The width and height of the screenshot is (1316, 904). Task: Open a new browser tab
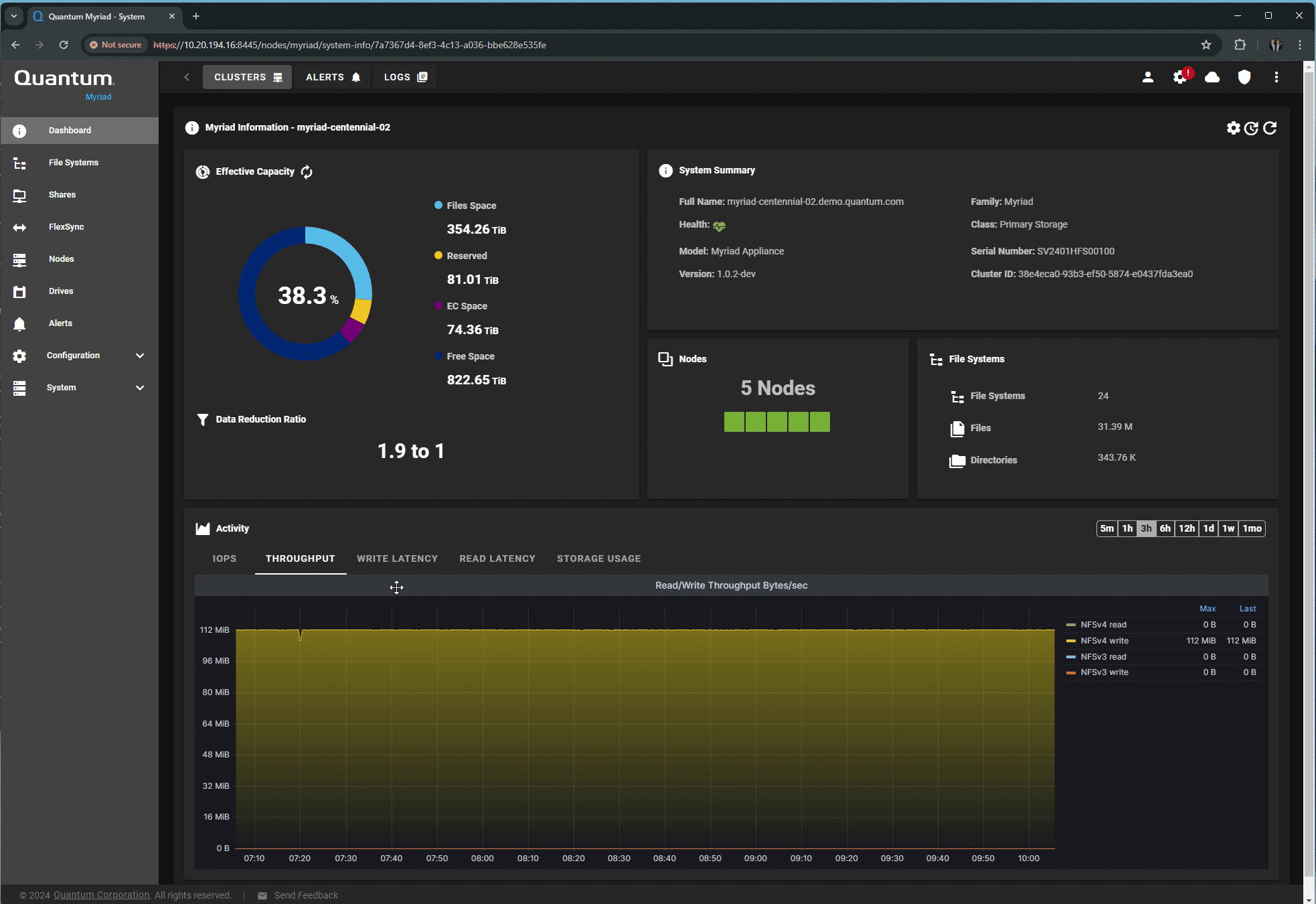point(196,16)
